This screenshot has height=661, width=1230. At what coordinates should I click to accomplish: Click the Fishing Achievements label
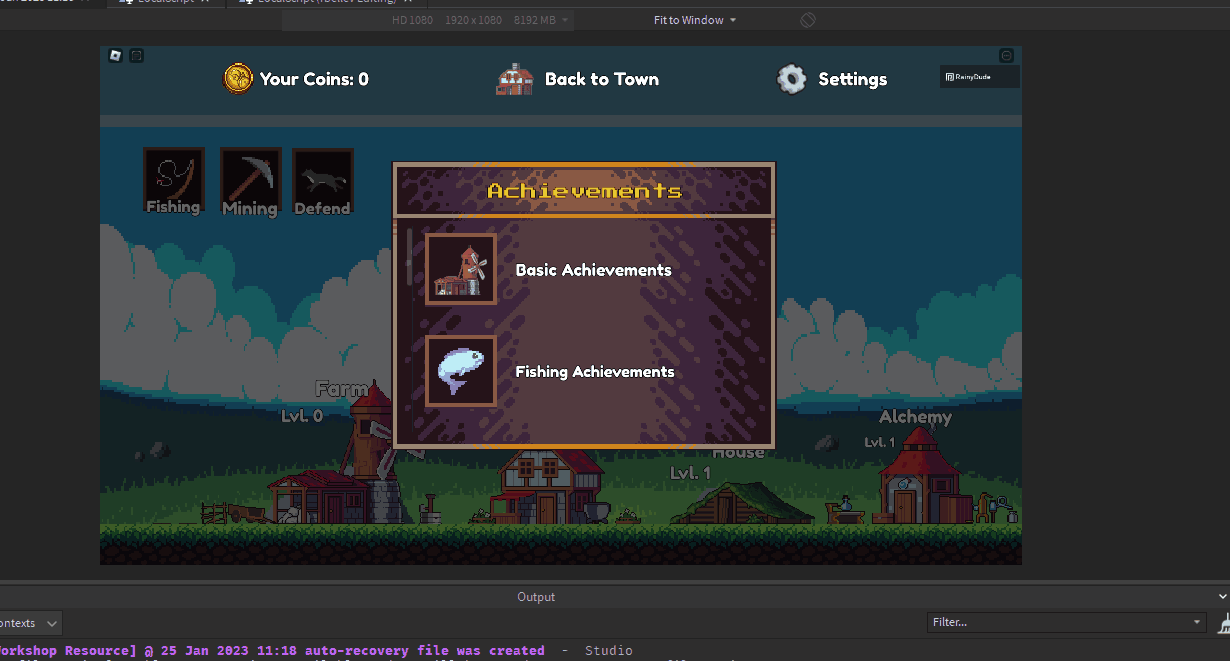(x=595, y=371)
